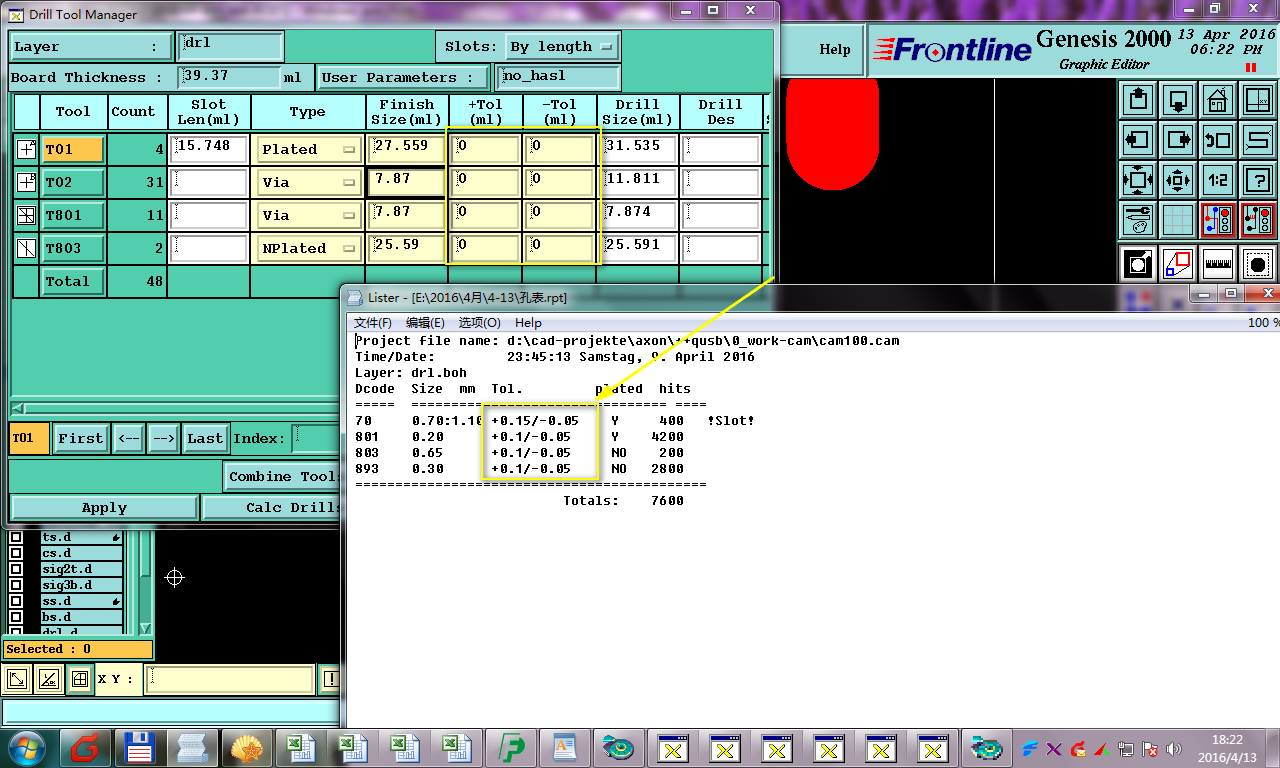Open the T803 NPlated type dropdown

coord(309,248)
